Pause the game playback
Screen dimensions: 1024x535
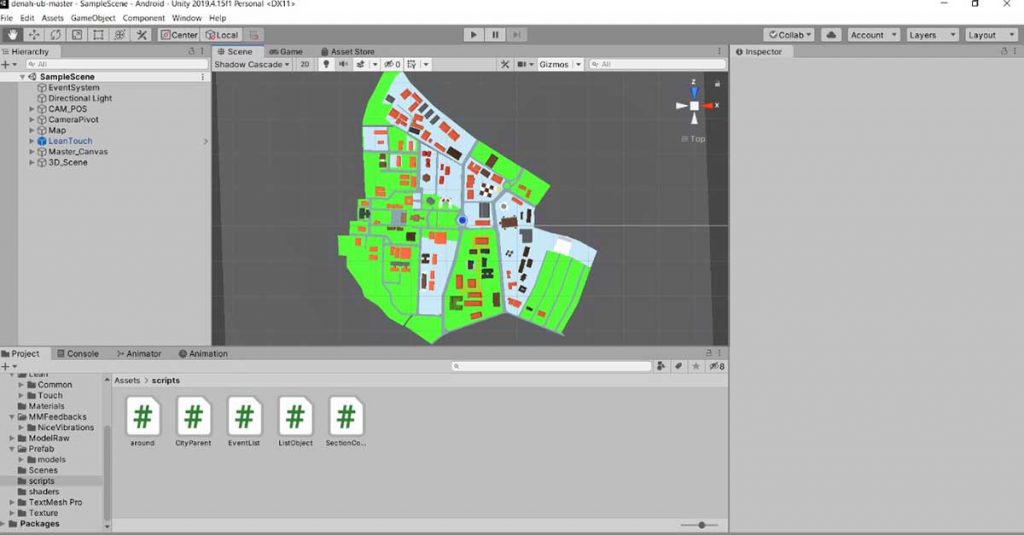495,35
